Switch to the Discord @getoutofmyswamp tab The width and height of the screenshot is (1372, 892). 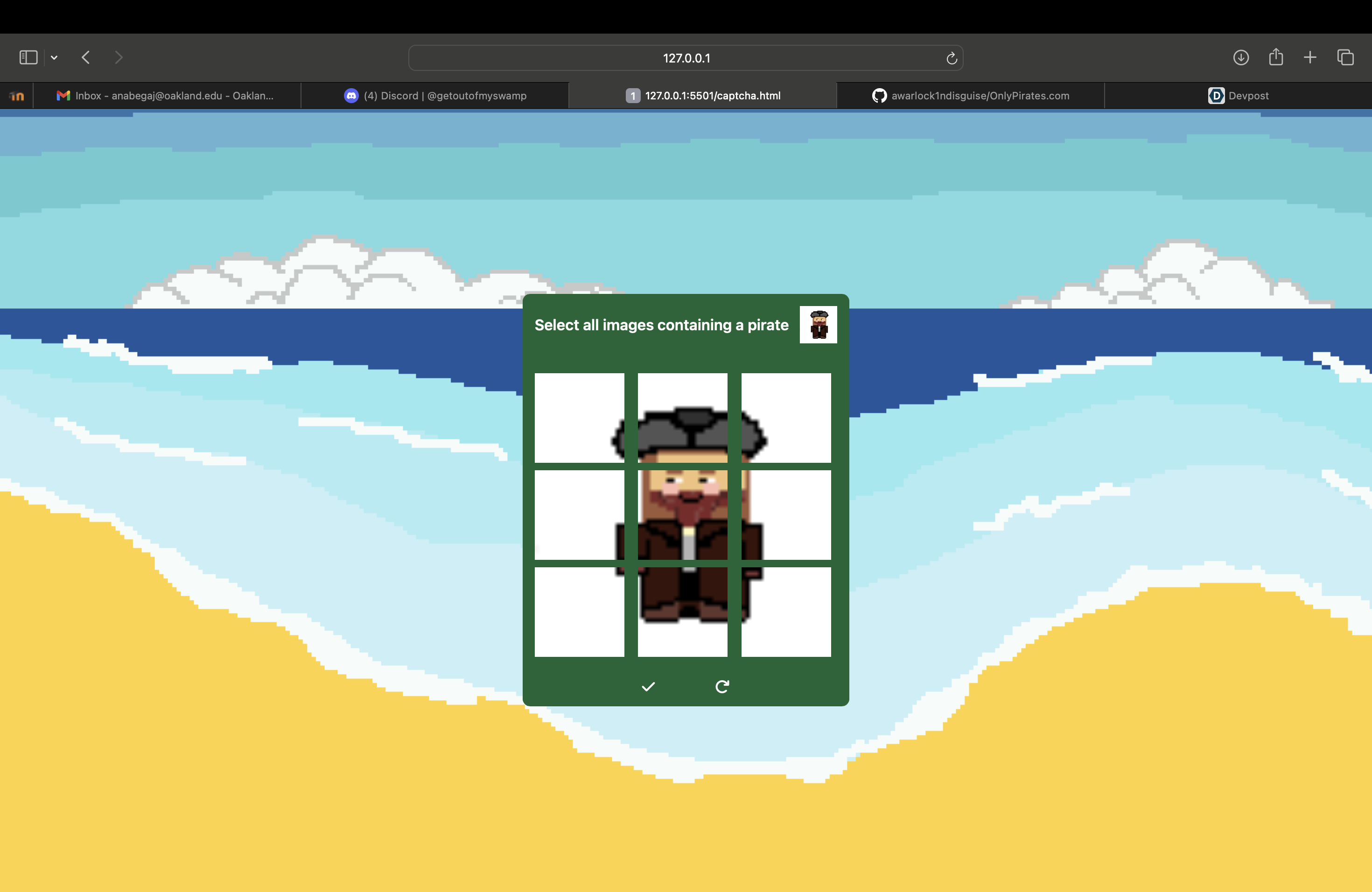coord(435,96)
